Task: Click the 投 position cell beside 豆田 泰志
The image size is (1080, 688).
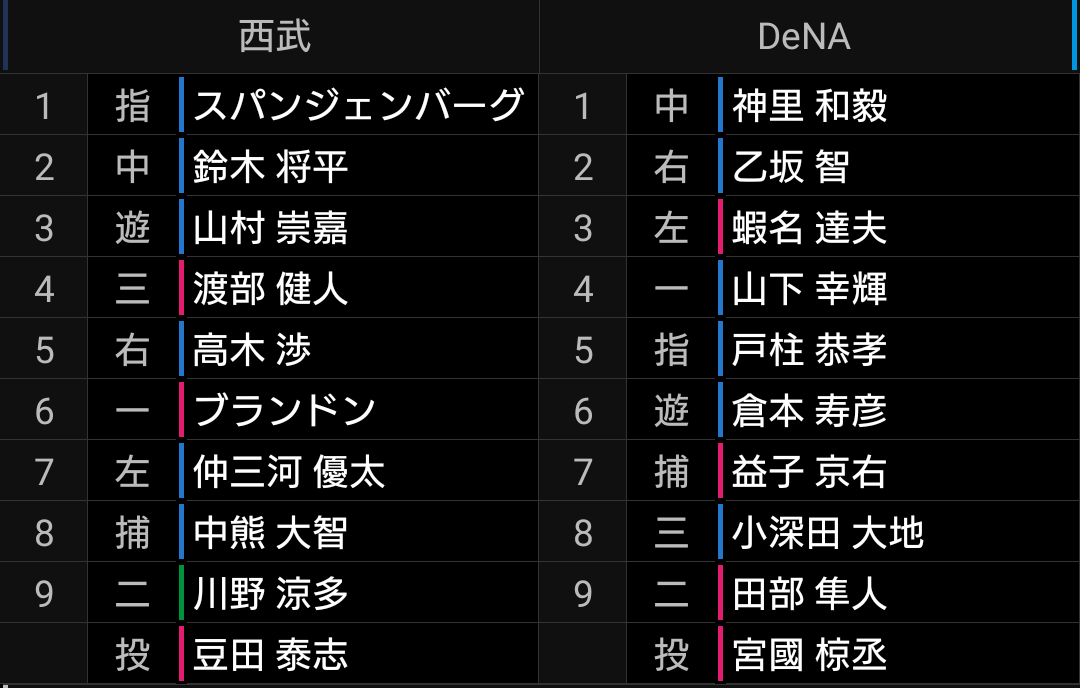Action: [132, 655]
